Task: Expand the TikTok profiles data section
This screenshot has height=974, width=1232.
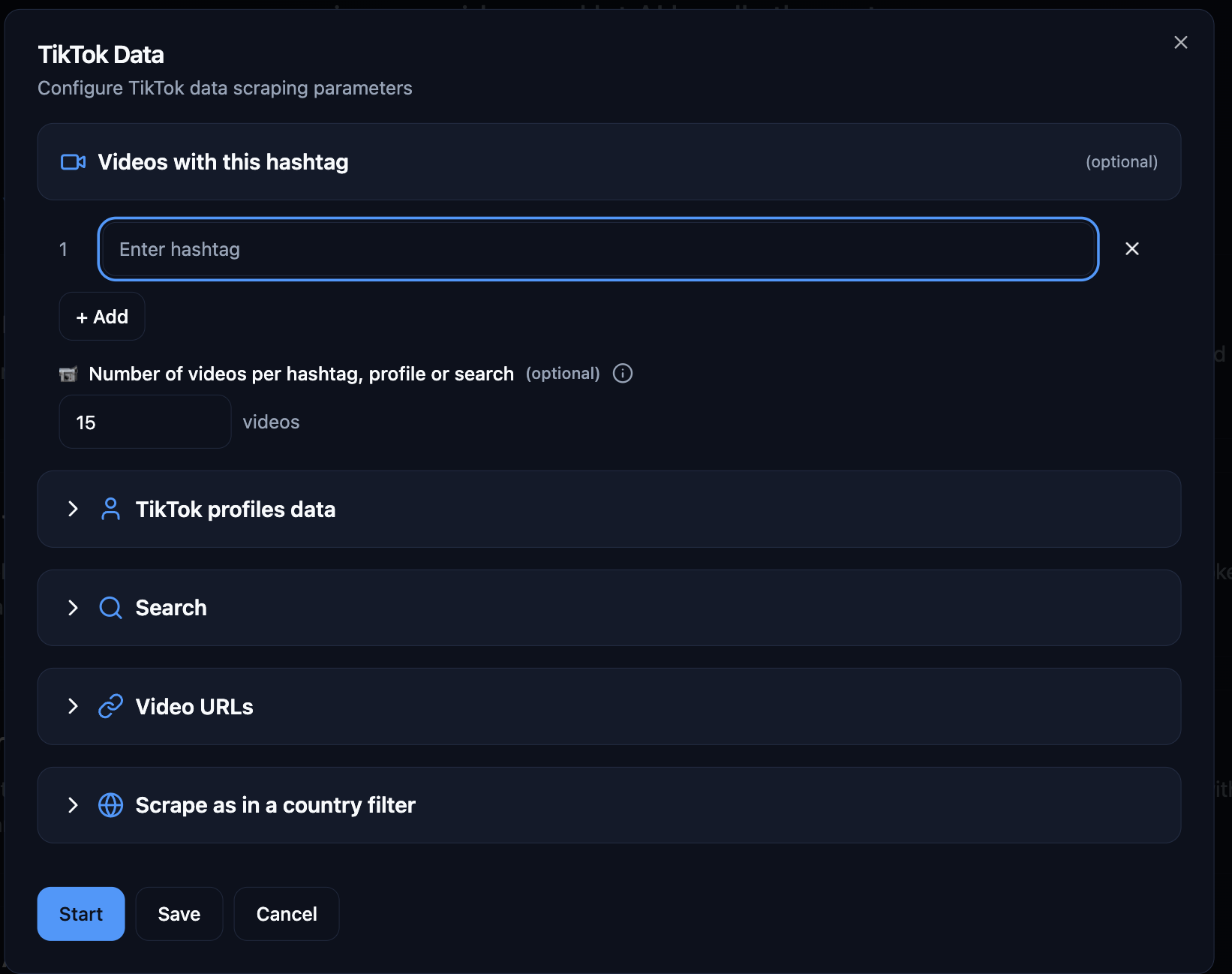Action: [73, 509]
